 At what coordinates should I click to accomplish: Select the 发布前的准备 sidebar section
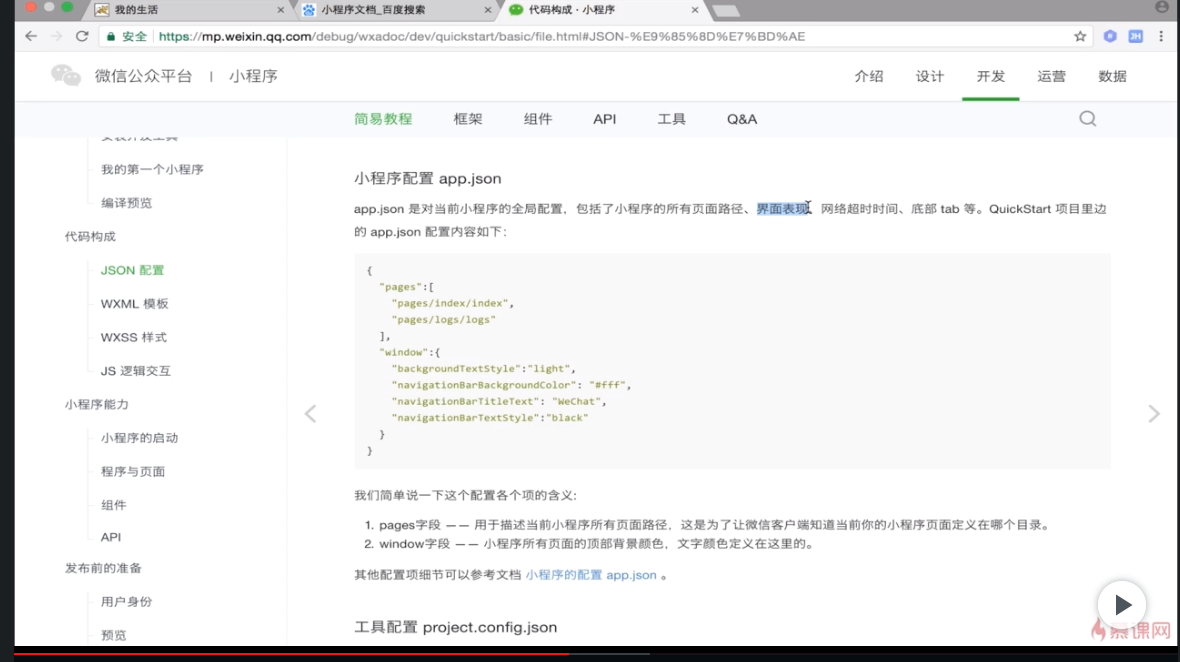tap(103, 568)
